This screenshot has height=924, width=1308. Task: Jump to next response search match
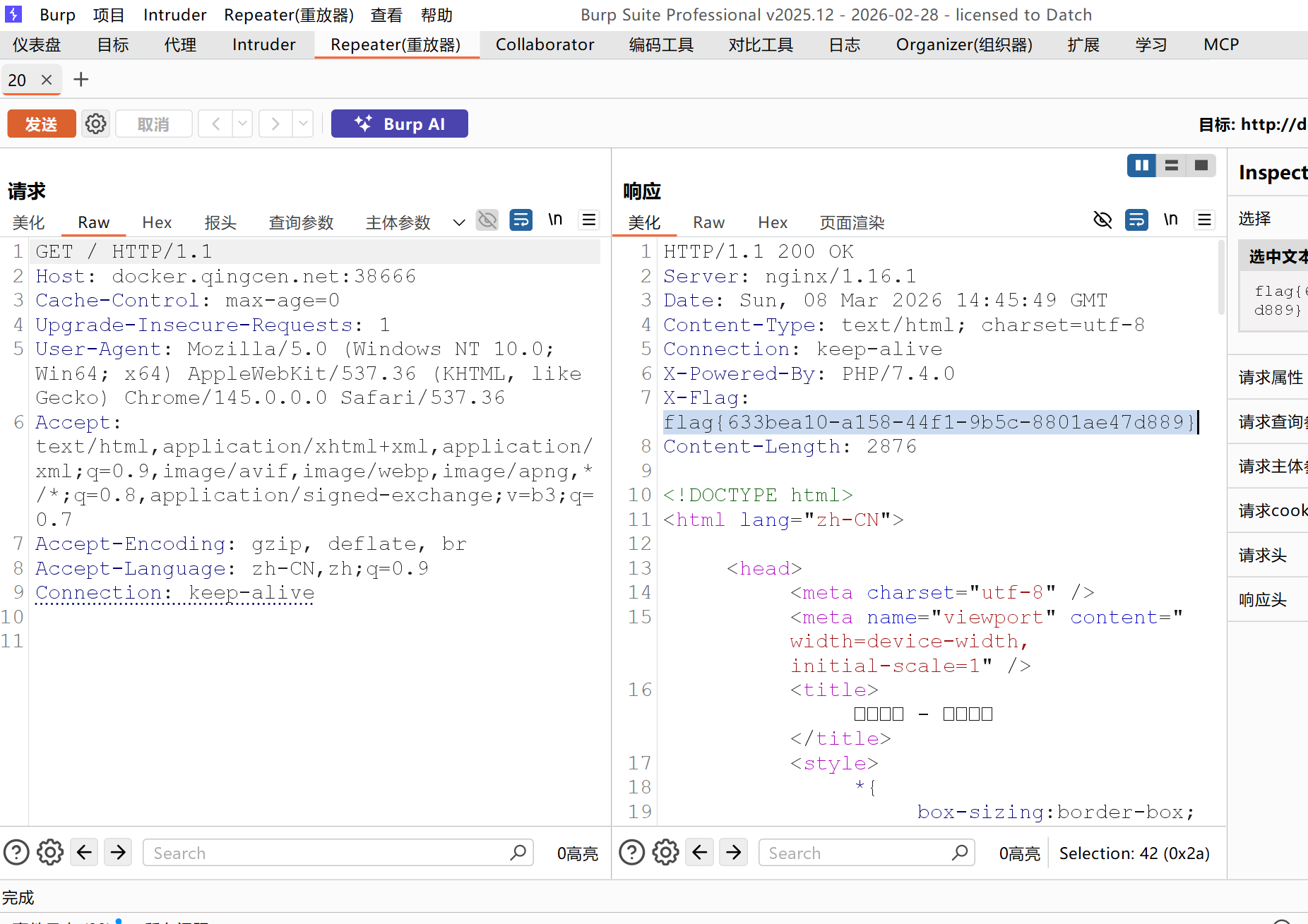click(734, 853)
